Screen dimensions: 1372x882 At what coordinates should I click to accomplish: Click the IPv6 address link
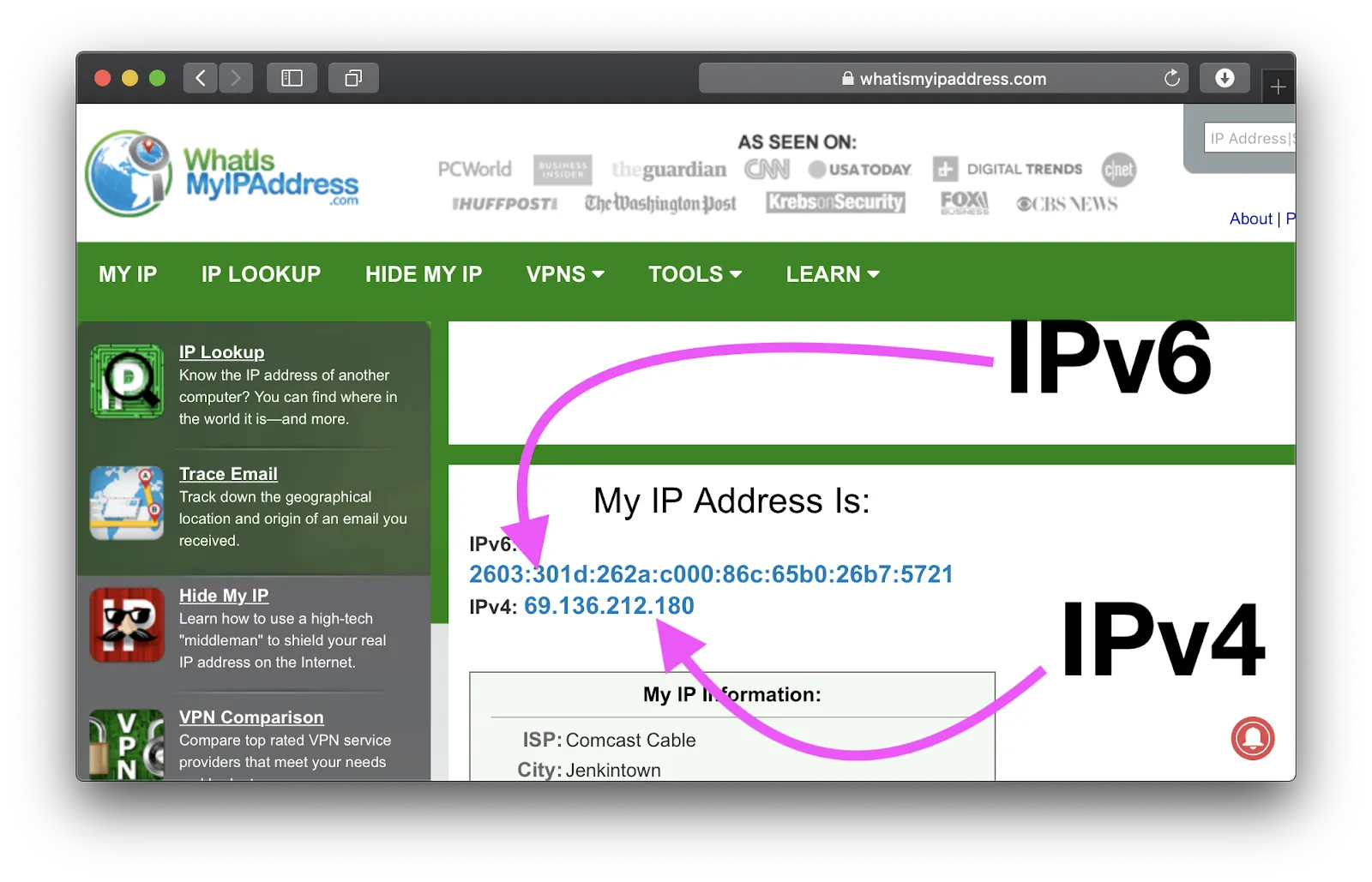pos(711,574)
